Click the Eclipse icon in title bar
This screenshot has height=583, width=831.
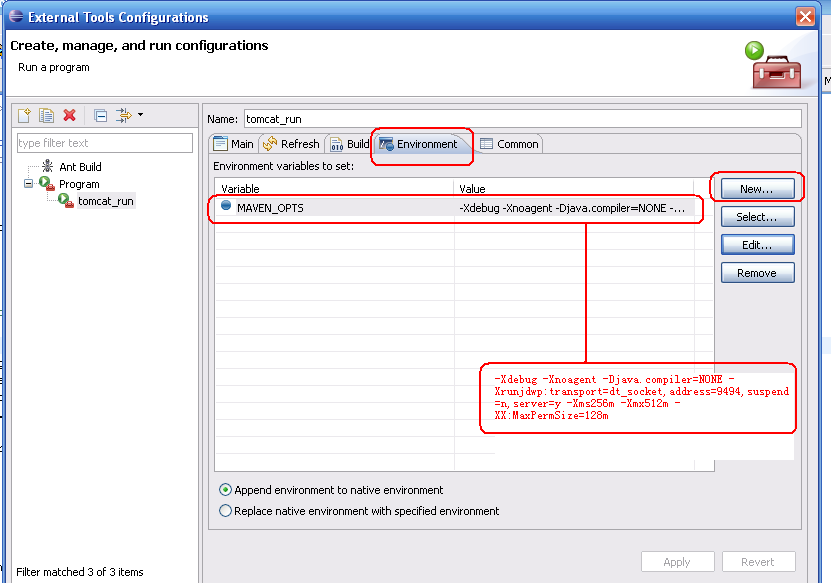click(16, 16)
